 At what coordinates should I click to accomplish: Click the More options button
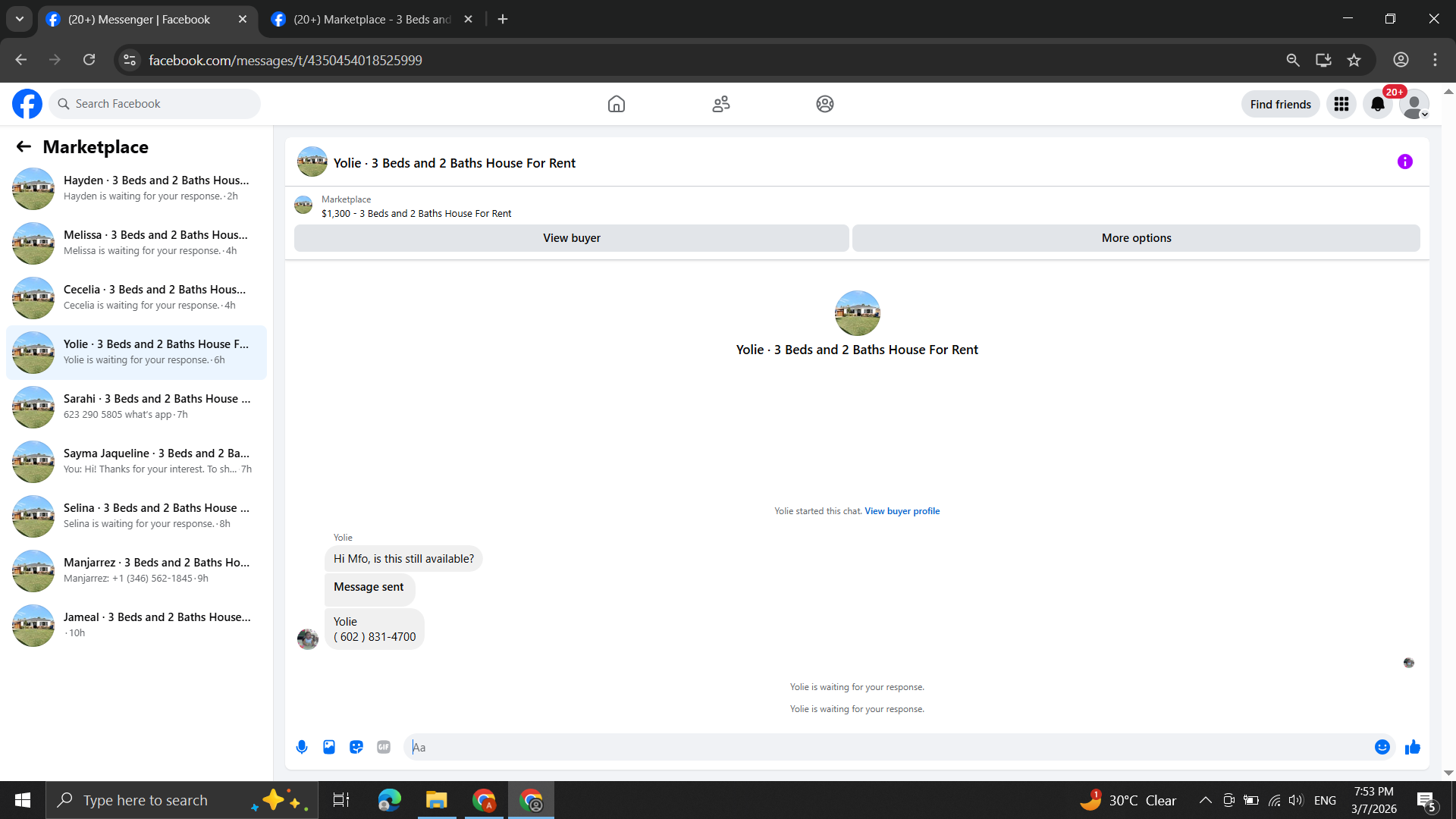click(1136, 238)
